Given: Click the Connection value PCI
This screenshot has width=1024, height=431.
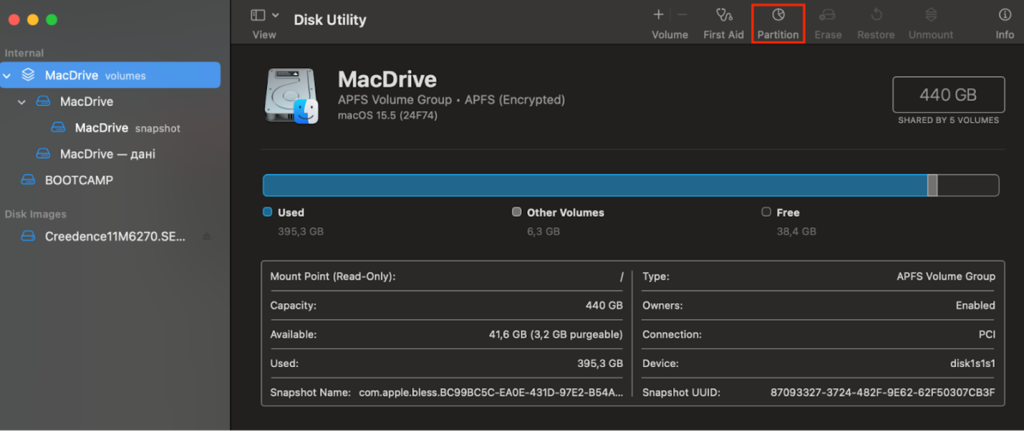Looking at the screenshot, I should click(987, 334).
